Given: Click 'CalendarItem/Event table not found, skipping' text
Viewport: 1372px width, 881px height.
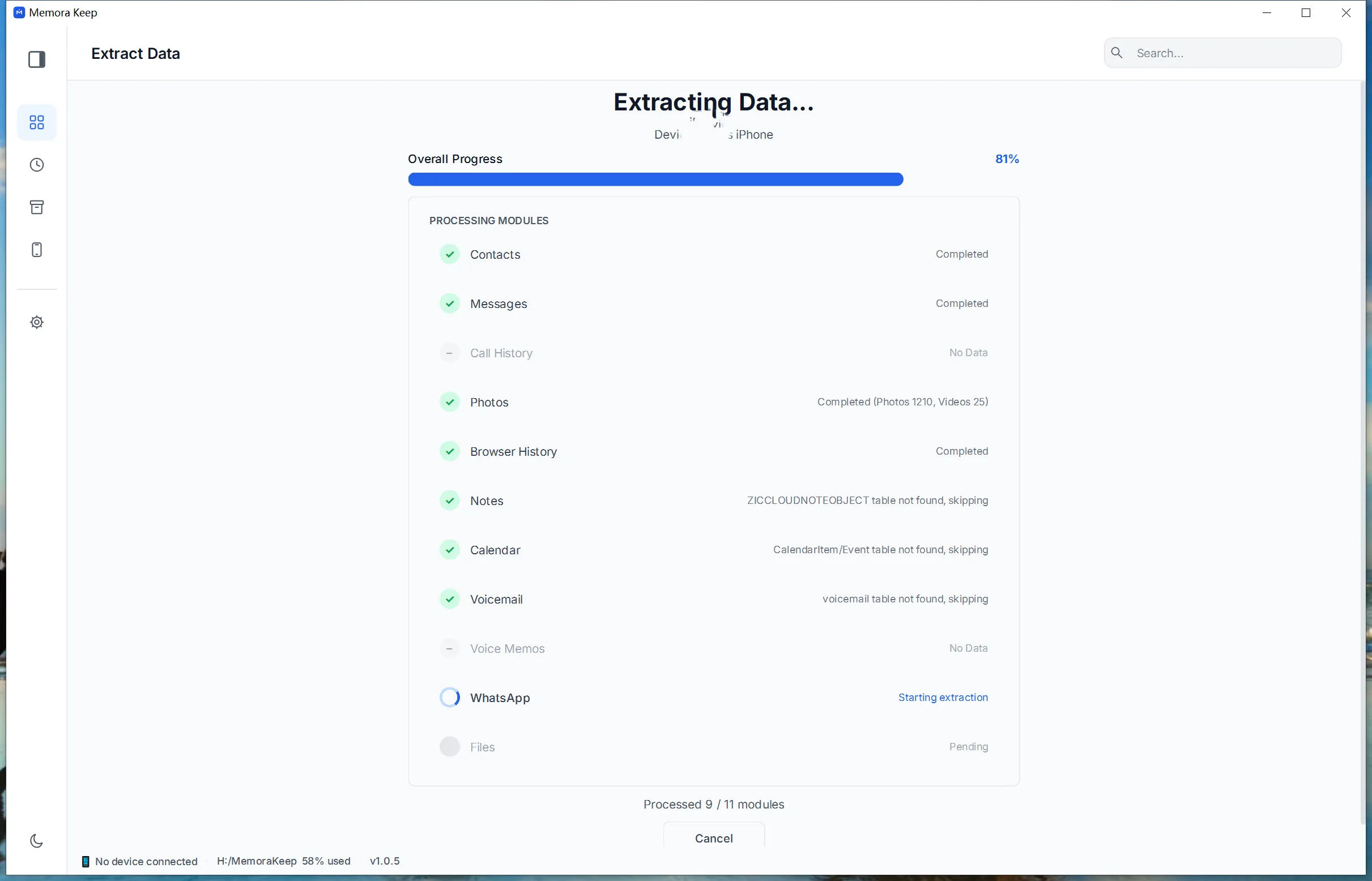Looking at the screenshot, I should click(x=880, y=550).
